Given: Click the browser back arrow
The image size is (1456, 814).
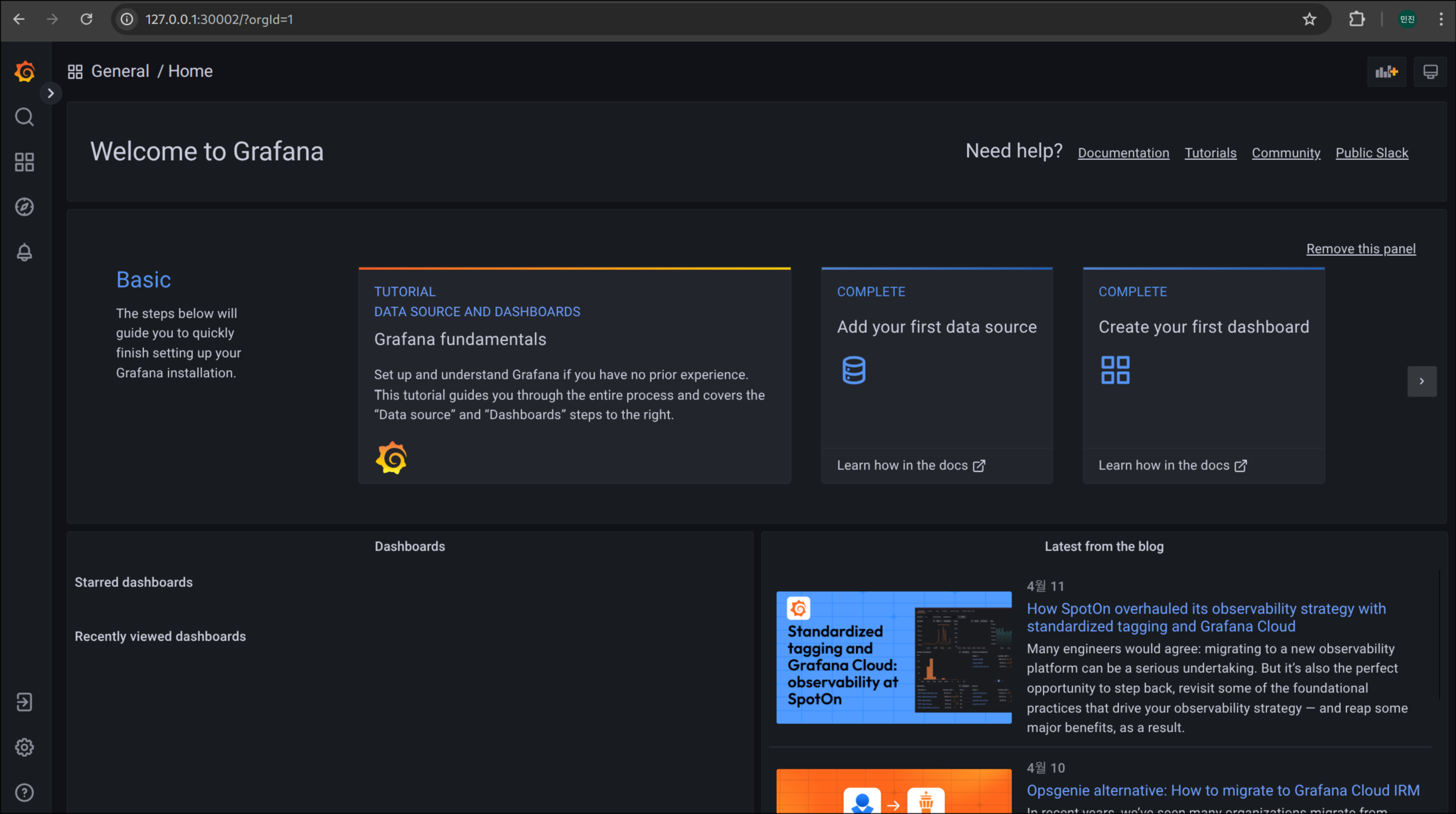Looking at the screenshot, I should (19, 19).
